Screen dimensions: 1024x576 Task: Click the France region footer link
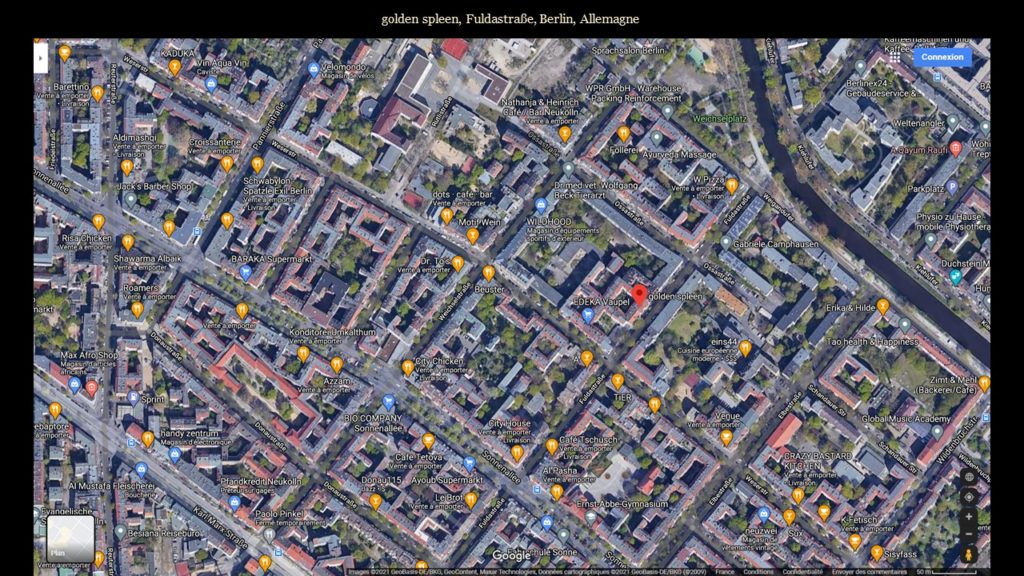[724, 571]
